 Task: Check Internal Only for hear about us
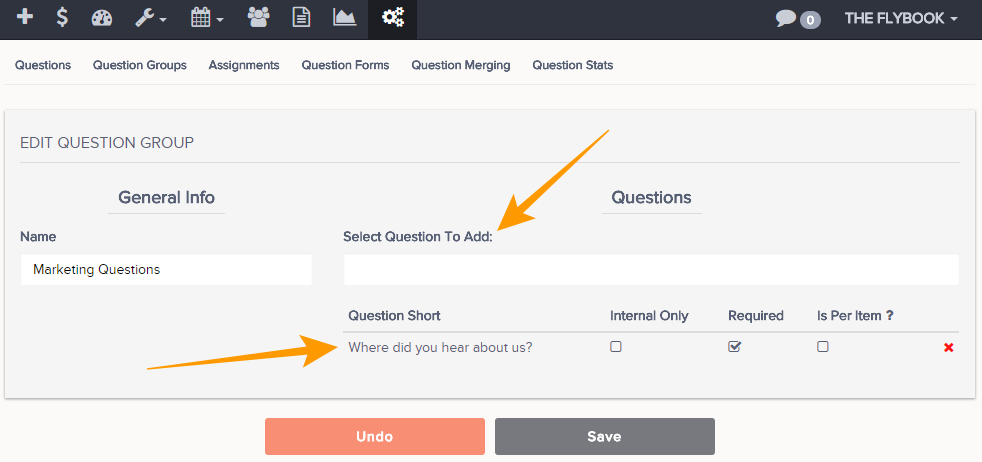click(x=616, y=347)
